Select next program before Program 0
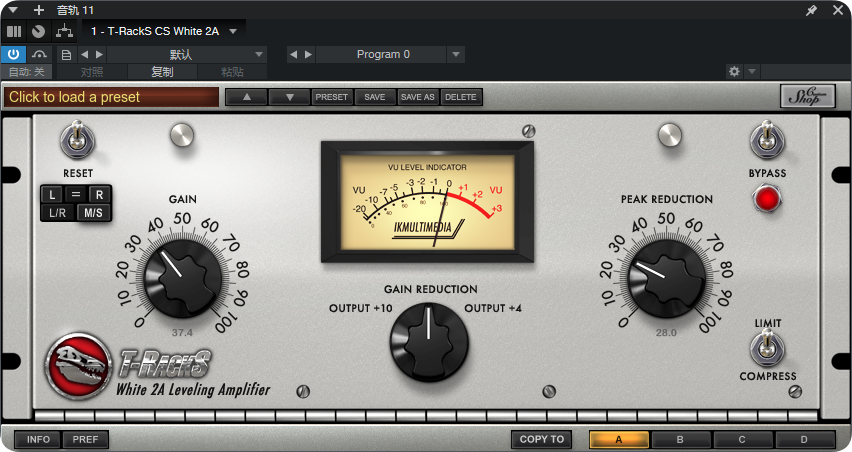852x452 pixels. coord(308,54)
